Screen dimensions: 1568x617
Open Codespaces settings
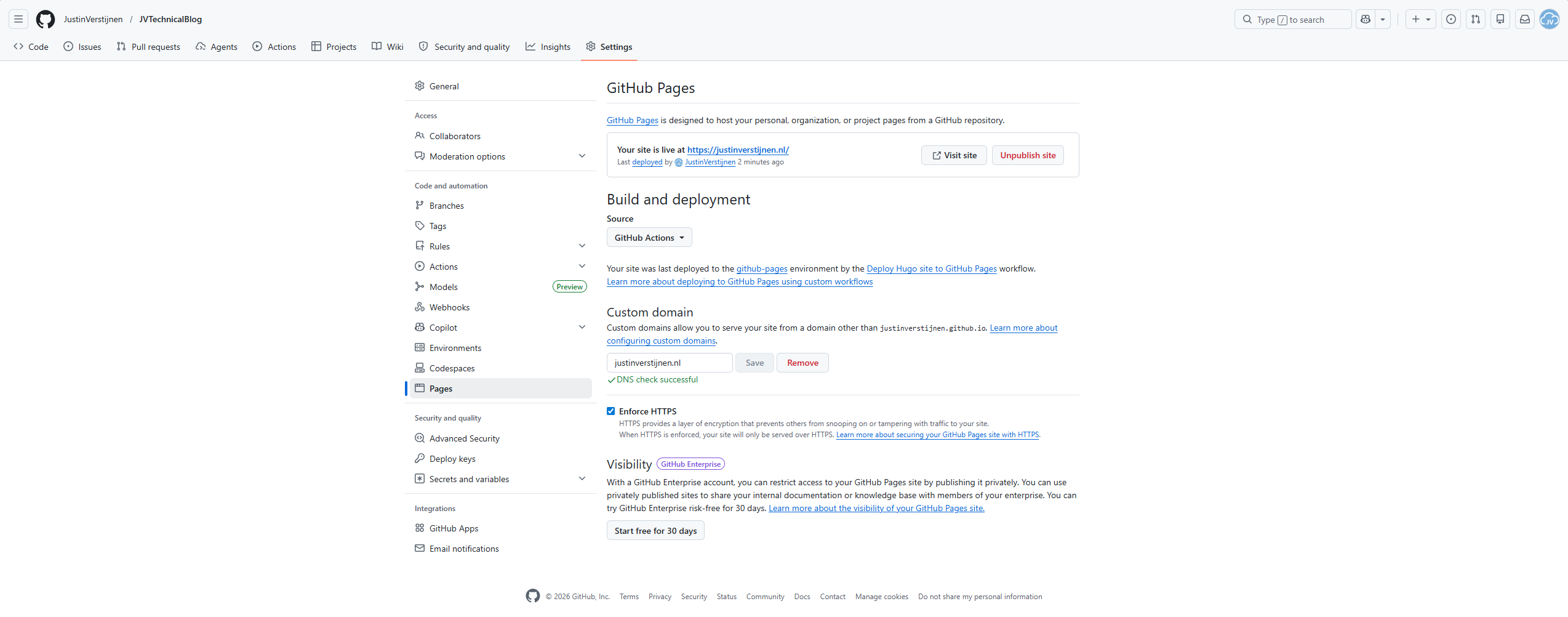pos(501,368)
